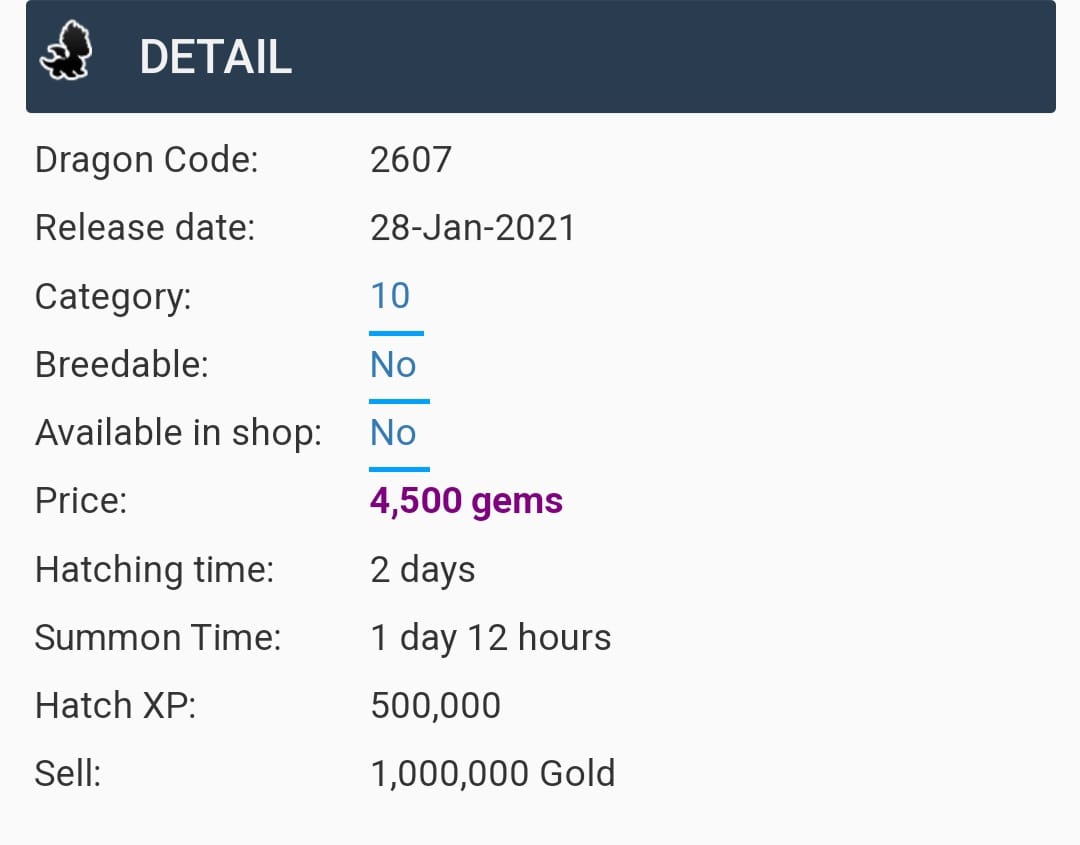
Task: Click the Dragon Code label
Action: pos(147,160)
